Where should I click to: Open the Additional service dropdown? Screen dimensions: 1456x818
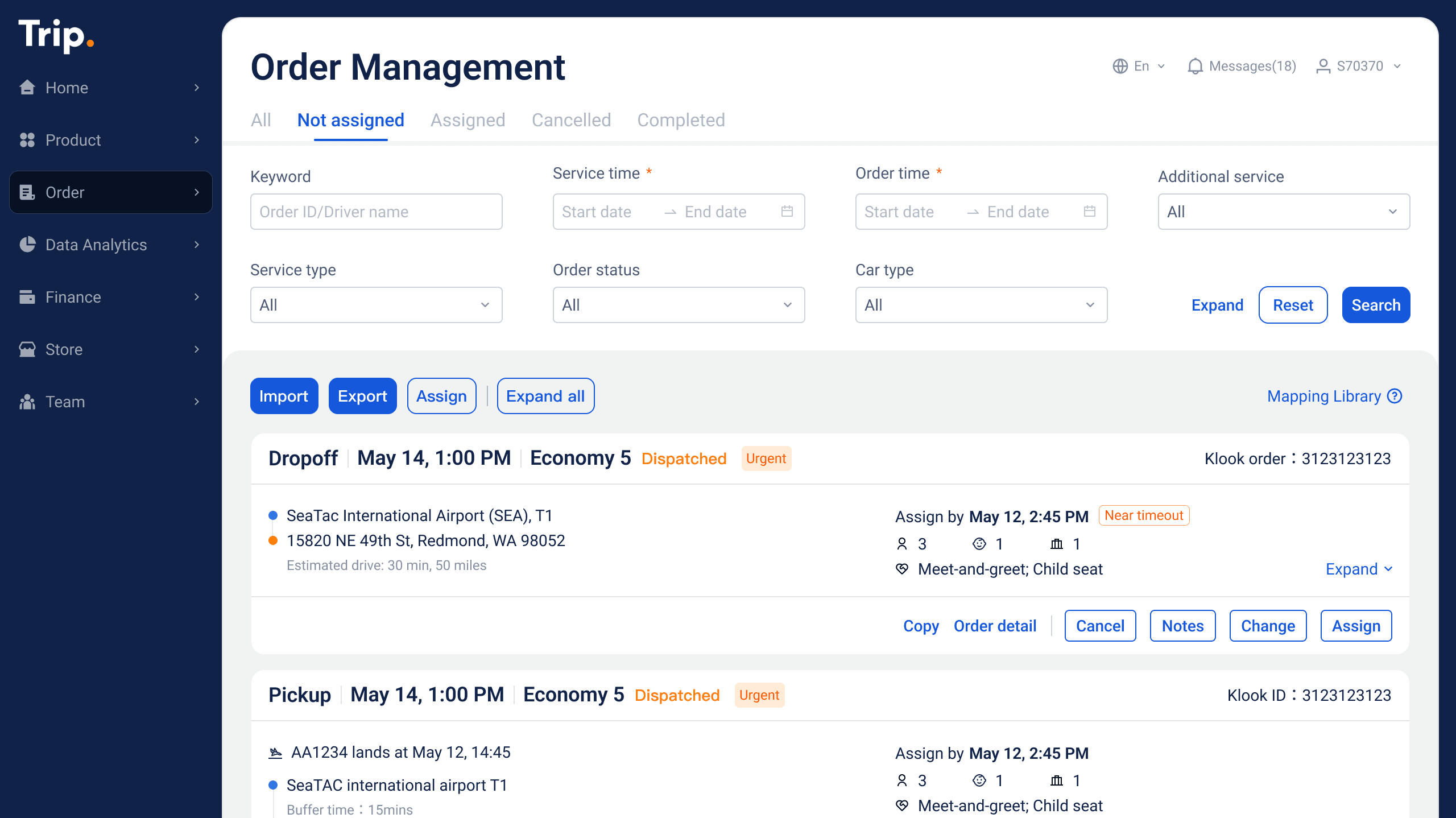pos(1284,212)
